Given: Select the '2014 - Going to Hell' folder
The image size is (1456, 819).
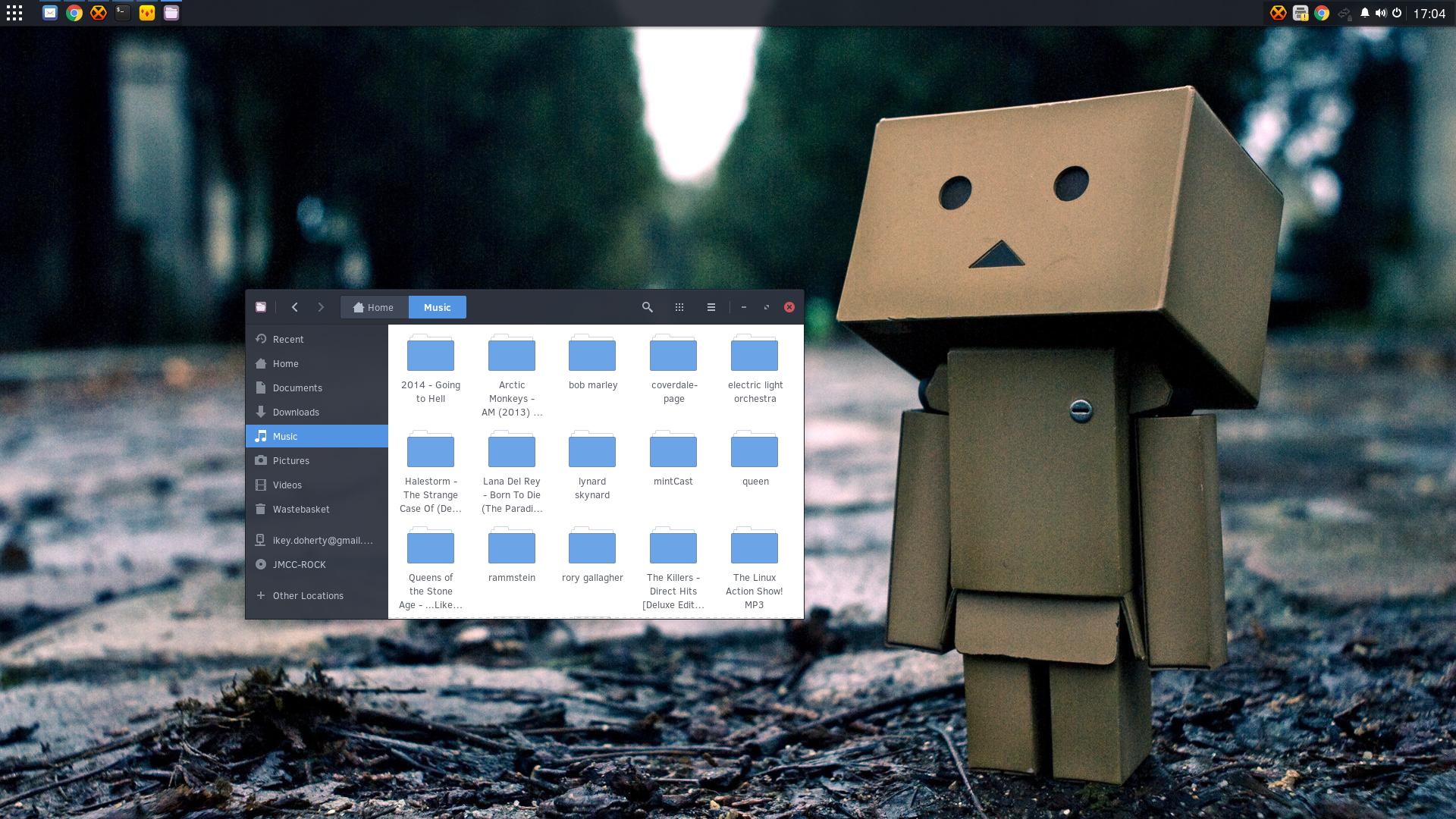Looking at the screenshot, I should 431,369.
